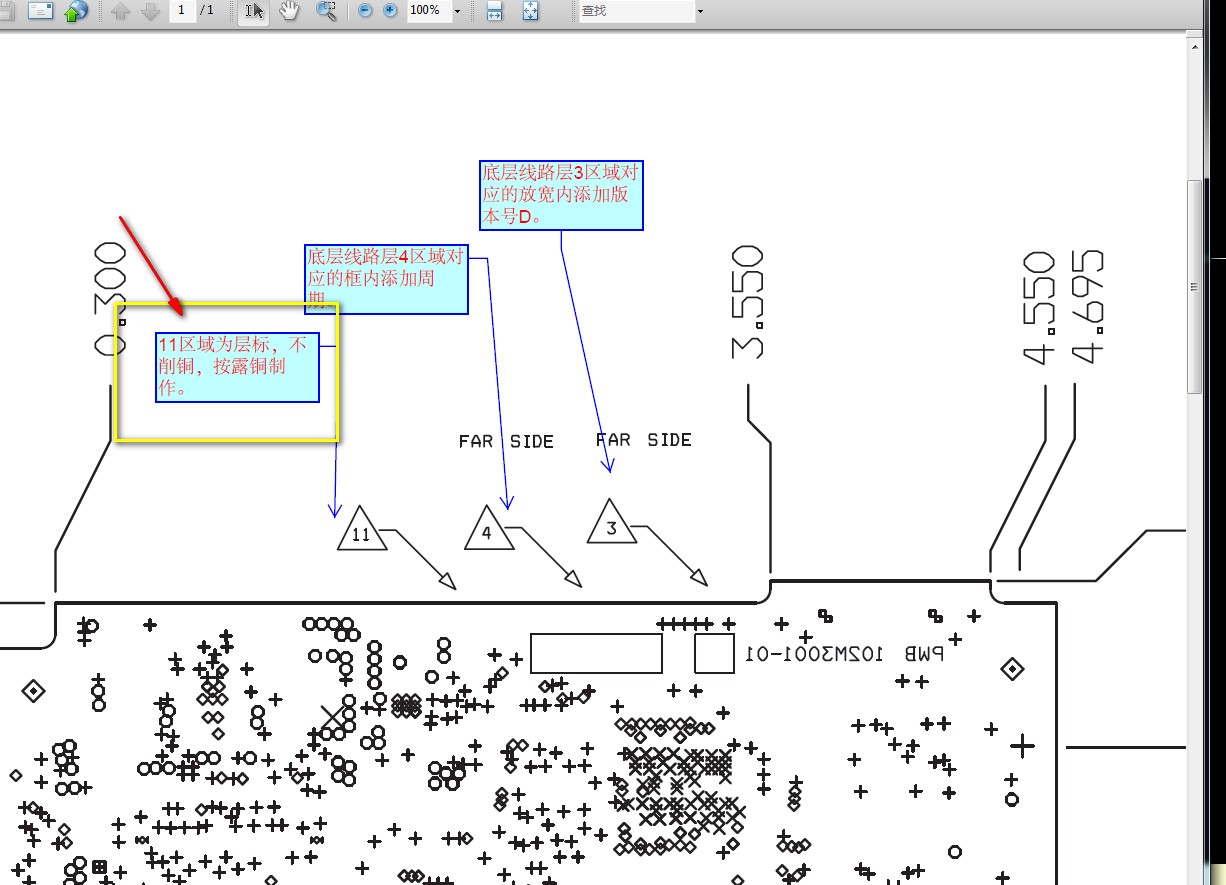Click the PWB 102M3001-01 label

844,654
